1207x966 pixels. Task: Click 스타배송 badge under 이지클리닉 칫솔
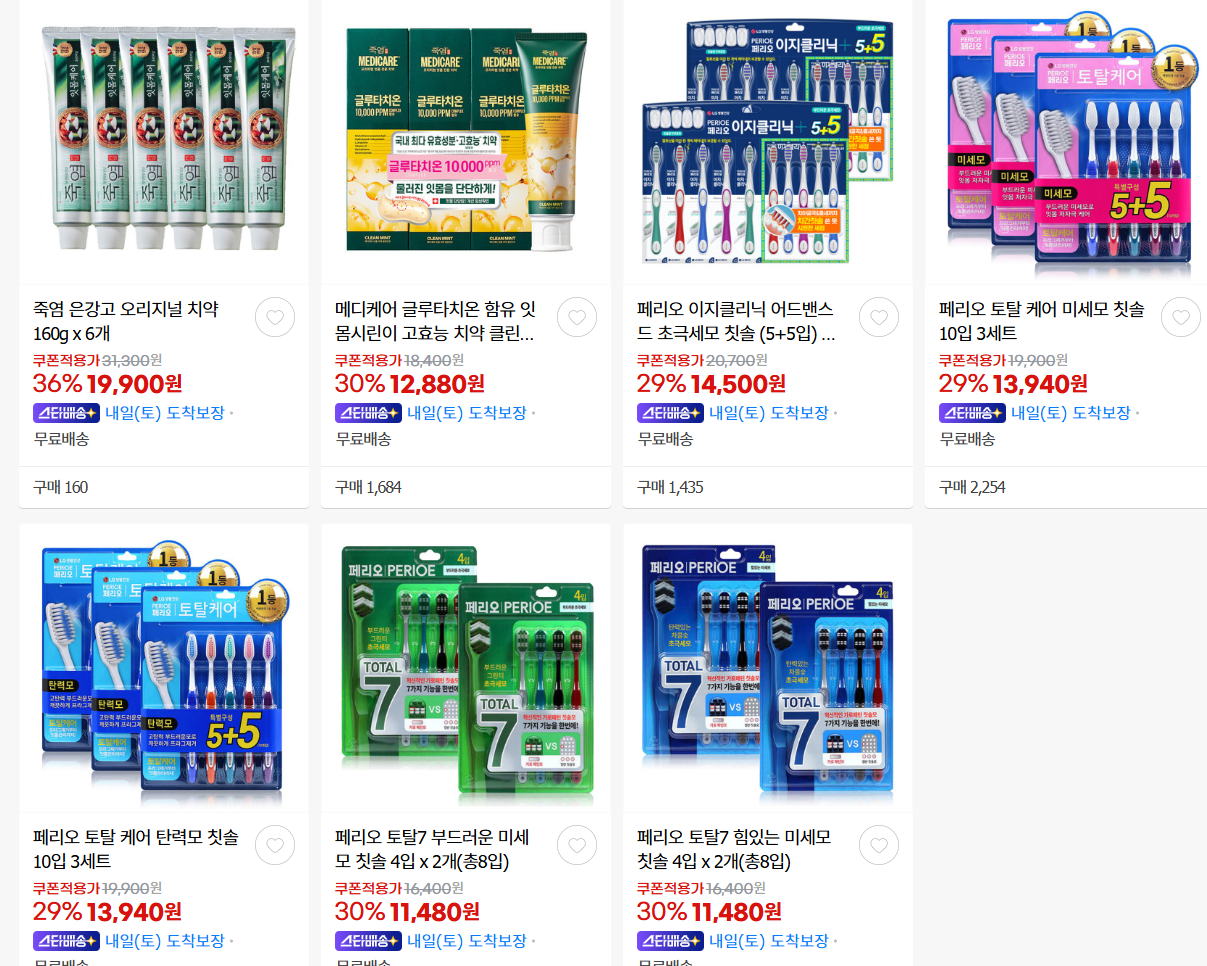tap(670, 413)
